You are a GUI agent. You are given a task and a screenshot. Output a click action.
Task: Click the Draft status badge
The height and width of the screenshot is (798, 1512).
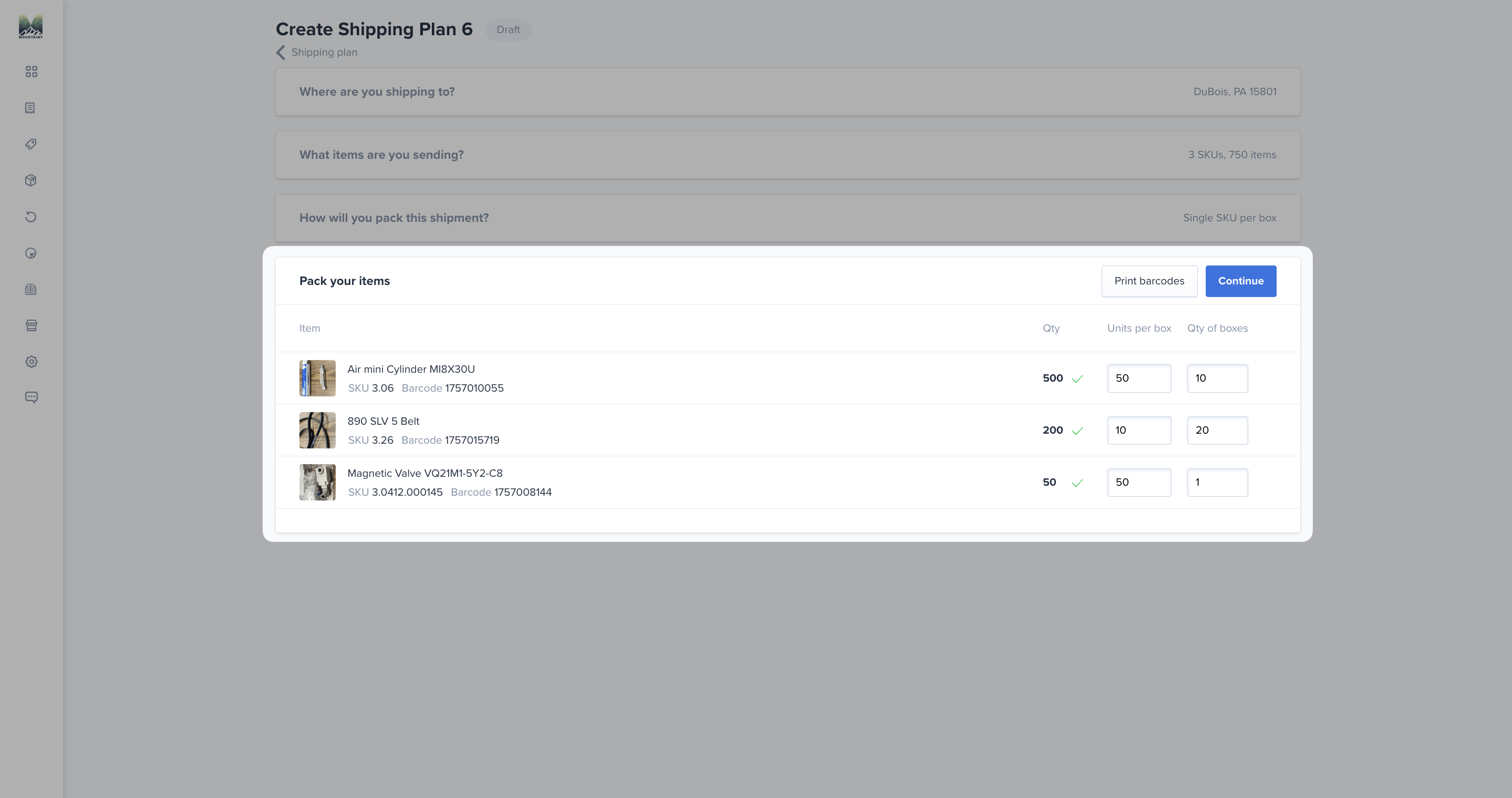(509, 30)
